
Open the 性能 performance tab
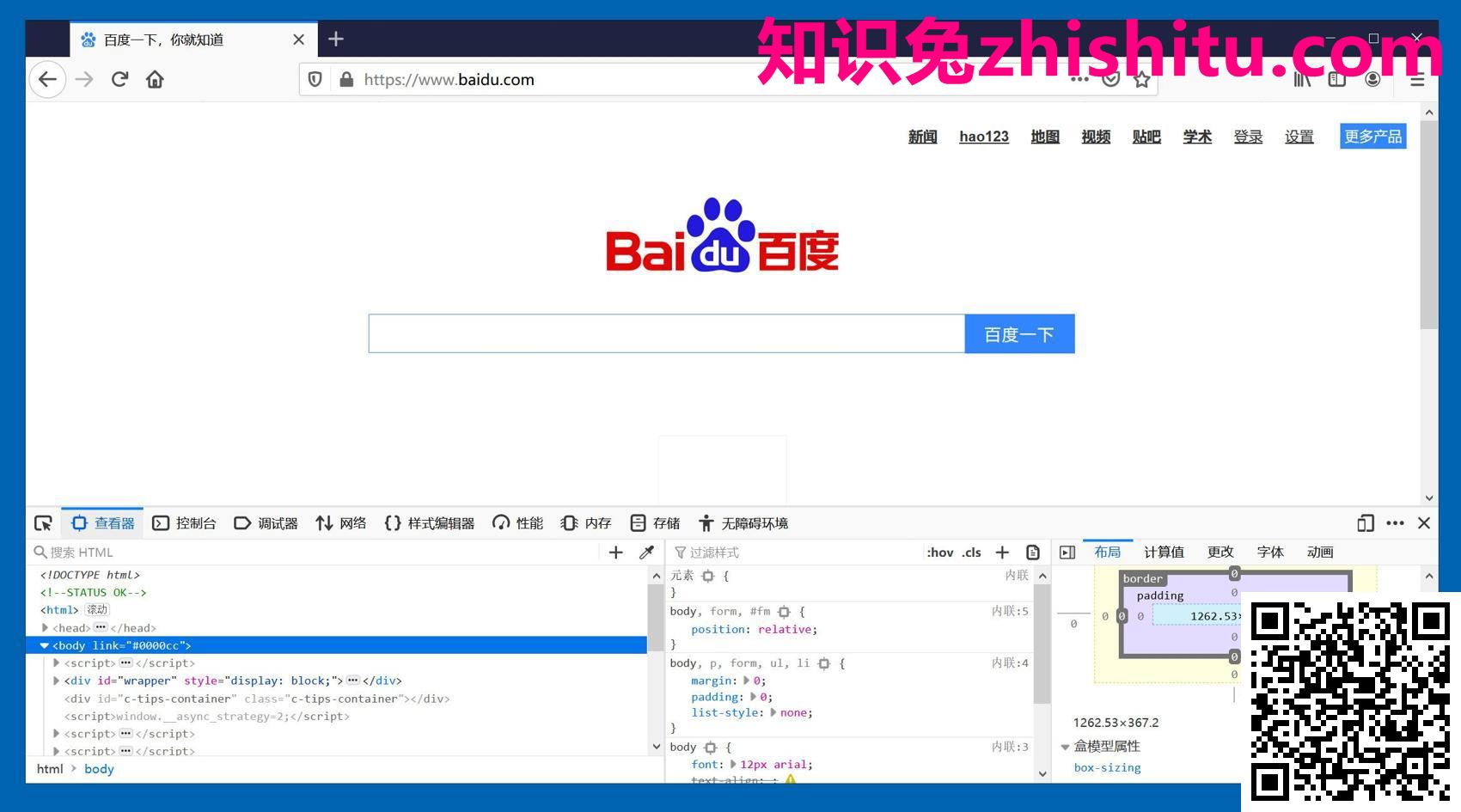coord(517,523)
